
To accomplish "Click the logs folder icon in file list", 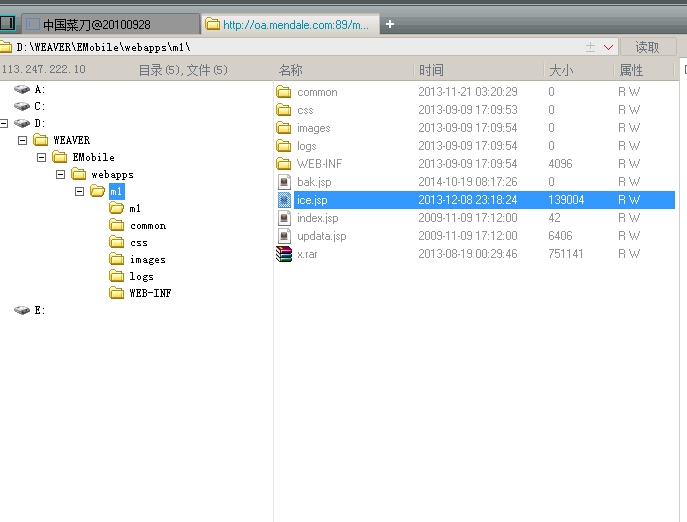I will point(284,146).
